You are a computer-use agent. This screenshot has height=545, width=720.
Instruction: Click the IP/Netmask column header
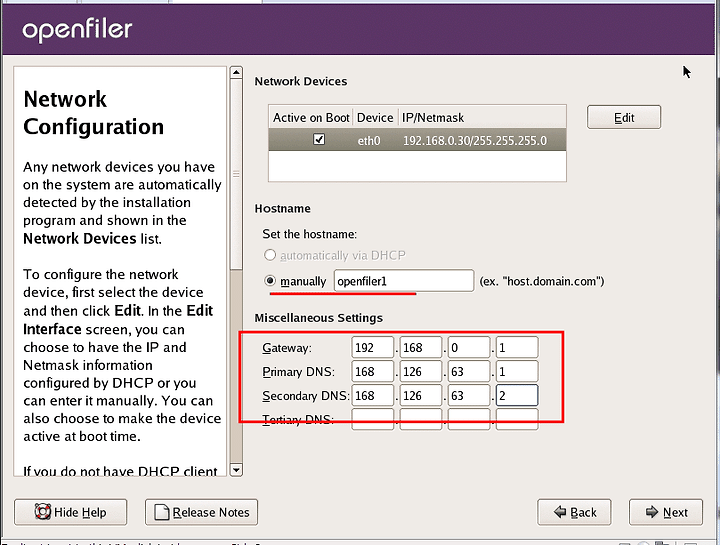tap(482, 118)
